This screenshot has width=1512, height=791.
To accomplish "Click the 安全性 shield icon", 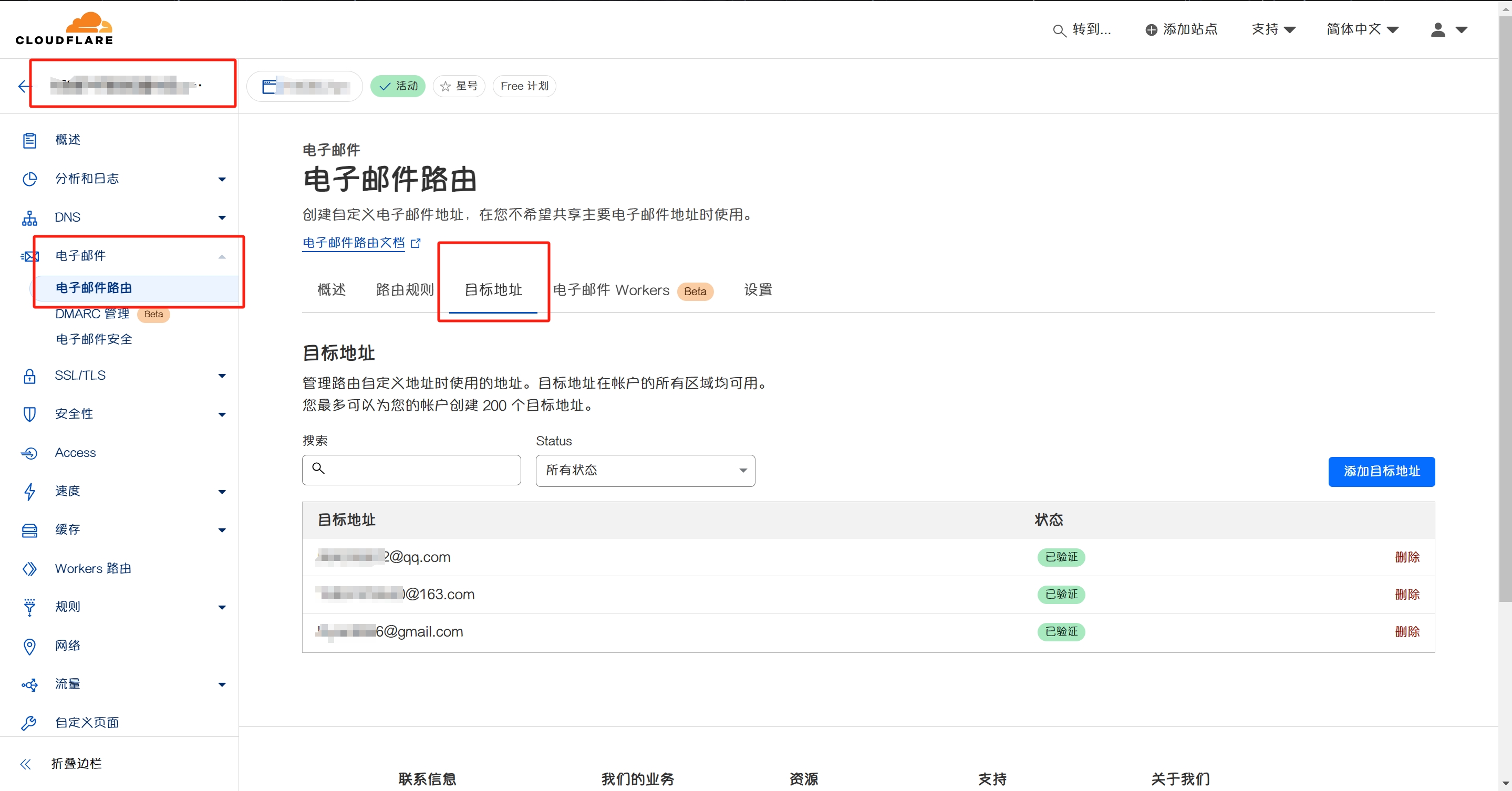I will pyautogui.click(x=29, y=414).
